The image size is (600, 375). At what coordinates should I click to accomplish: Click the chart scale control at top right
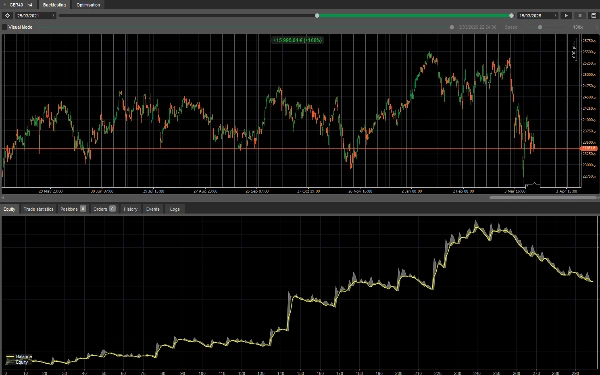(x=574, y=50)
